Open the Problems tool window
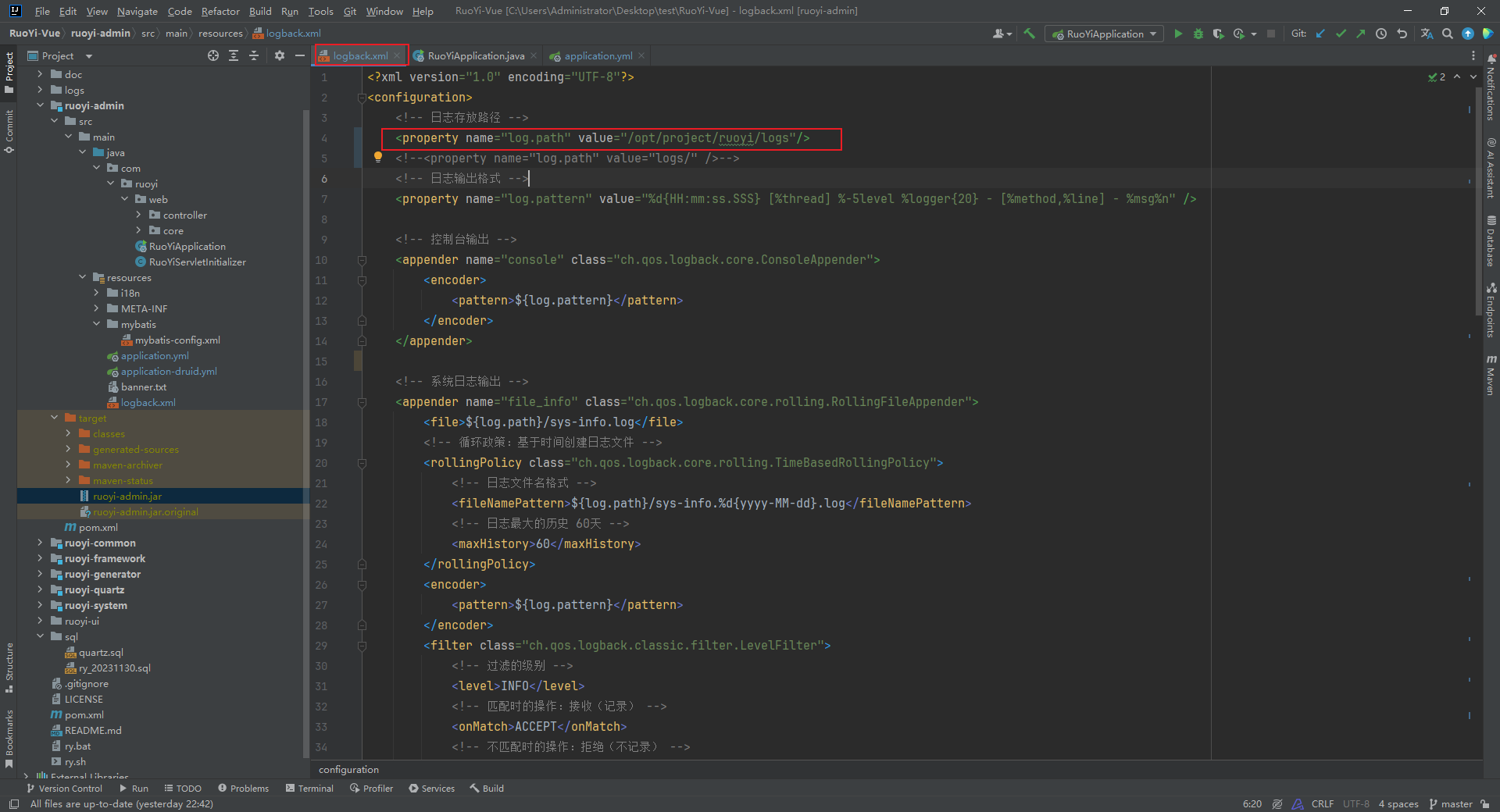 pos(243,789)
